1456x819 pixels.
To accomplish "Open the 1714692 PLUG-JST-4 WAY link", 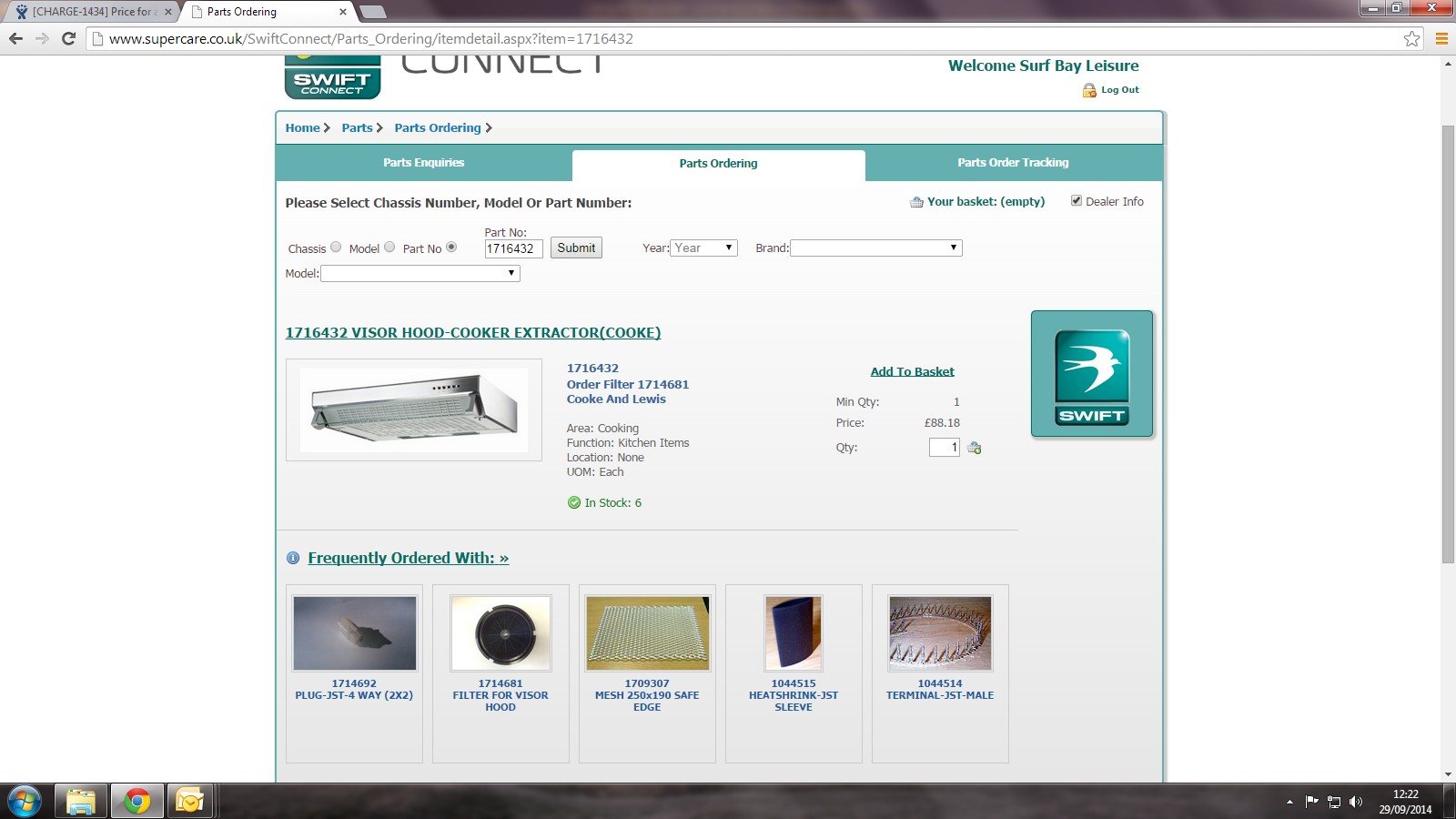I will [354, 690].
